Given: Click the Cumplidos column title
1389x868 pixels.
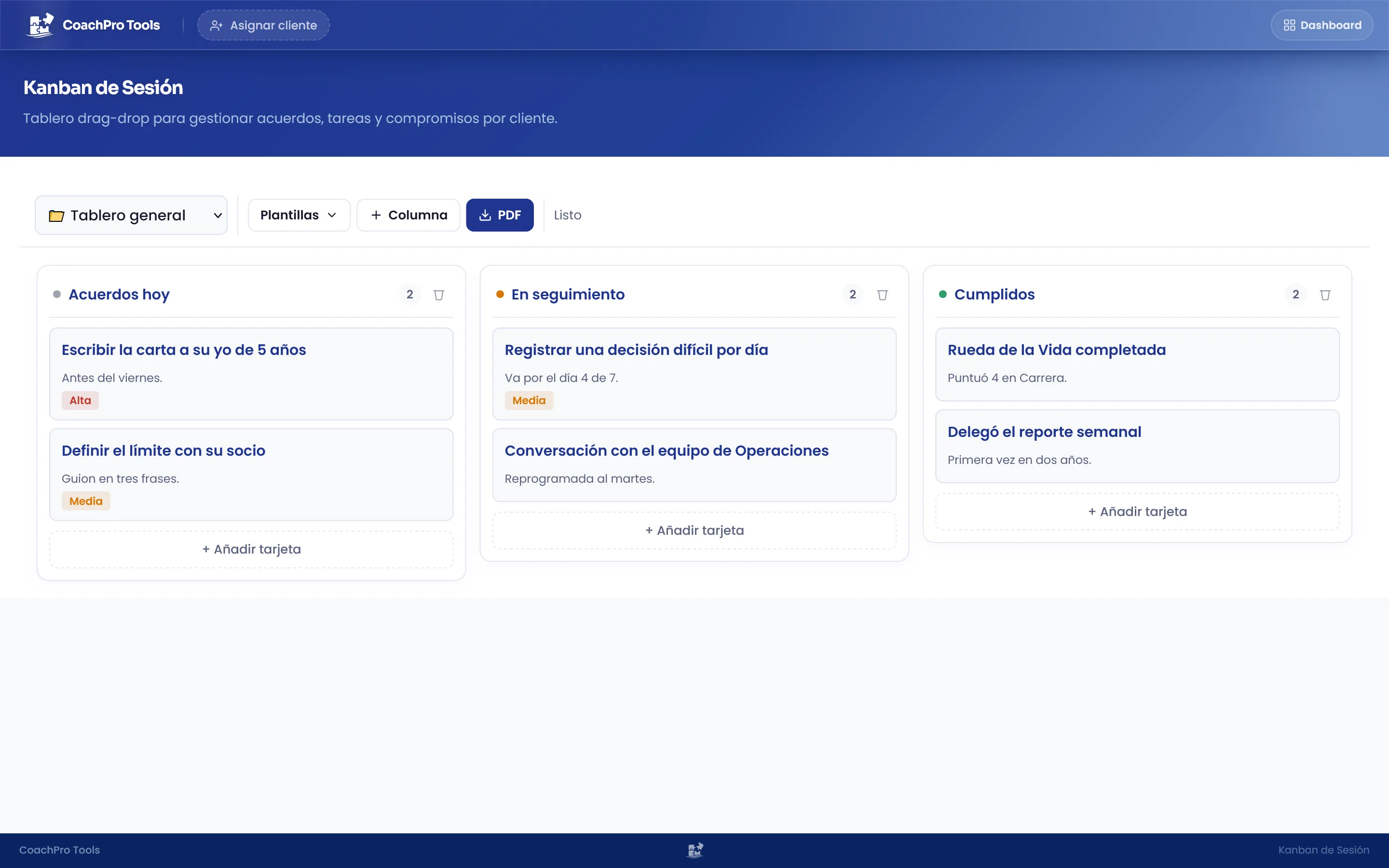Looking at the screenshot, I should [x=994, y=295].
